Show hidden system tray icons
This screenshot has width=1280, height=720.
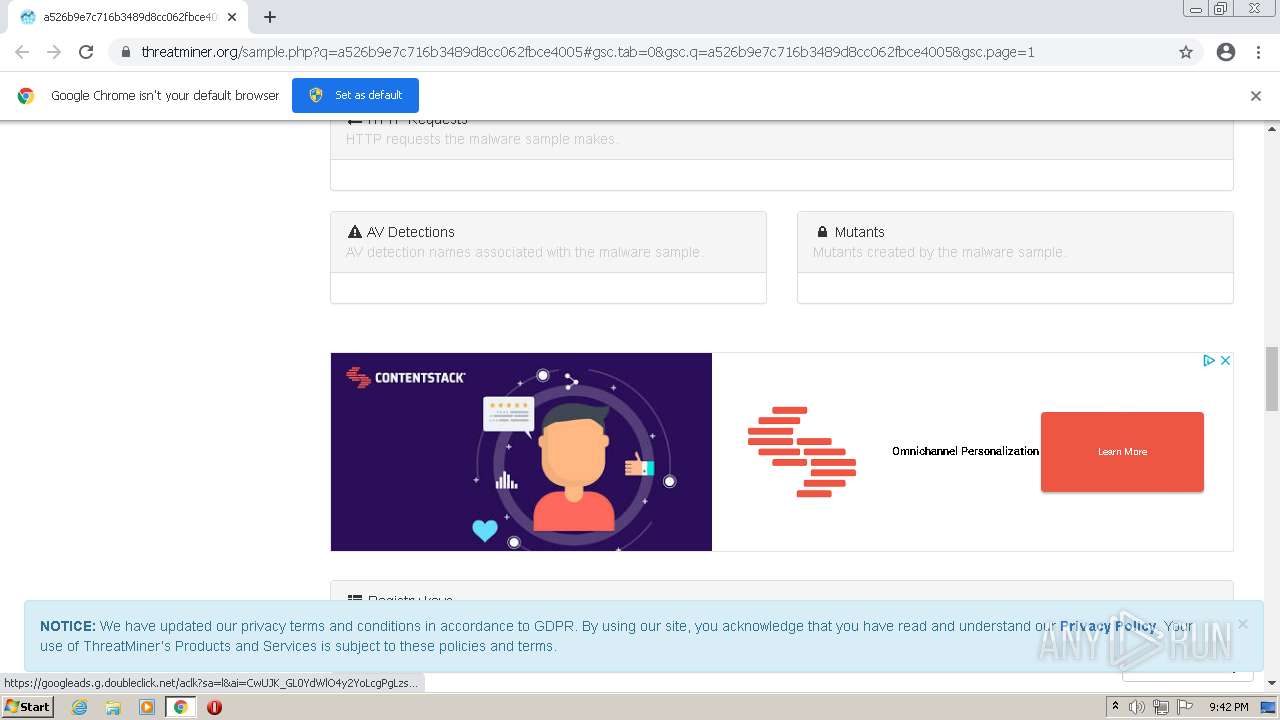pos(1115,707)
